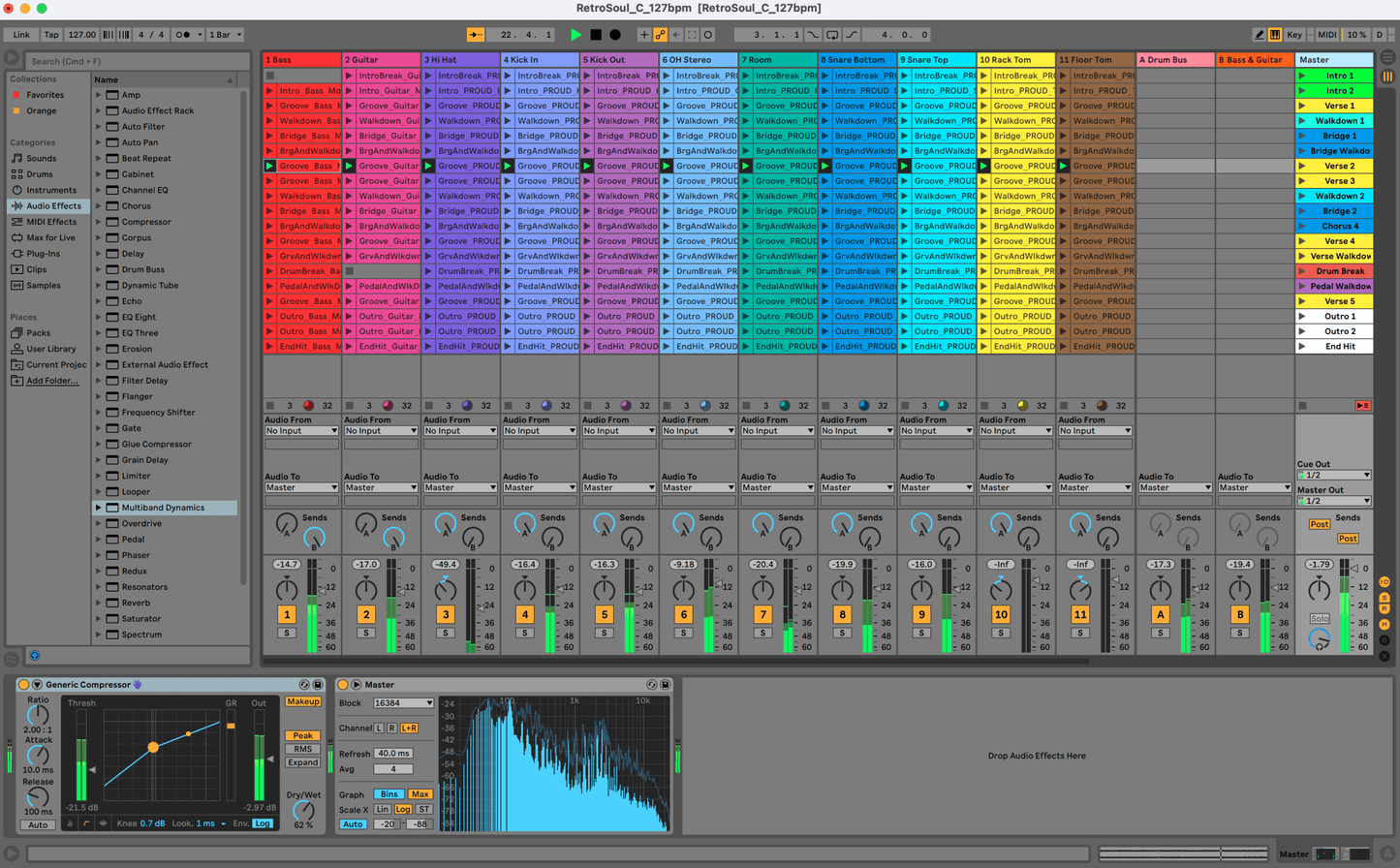Click the Stop button in transport

pos(596,35)
